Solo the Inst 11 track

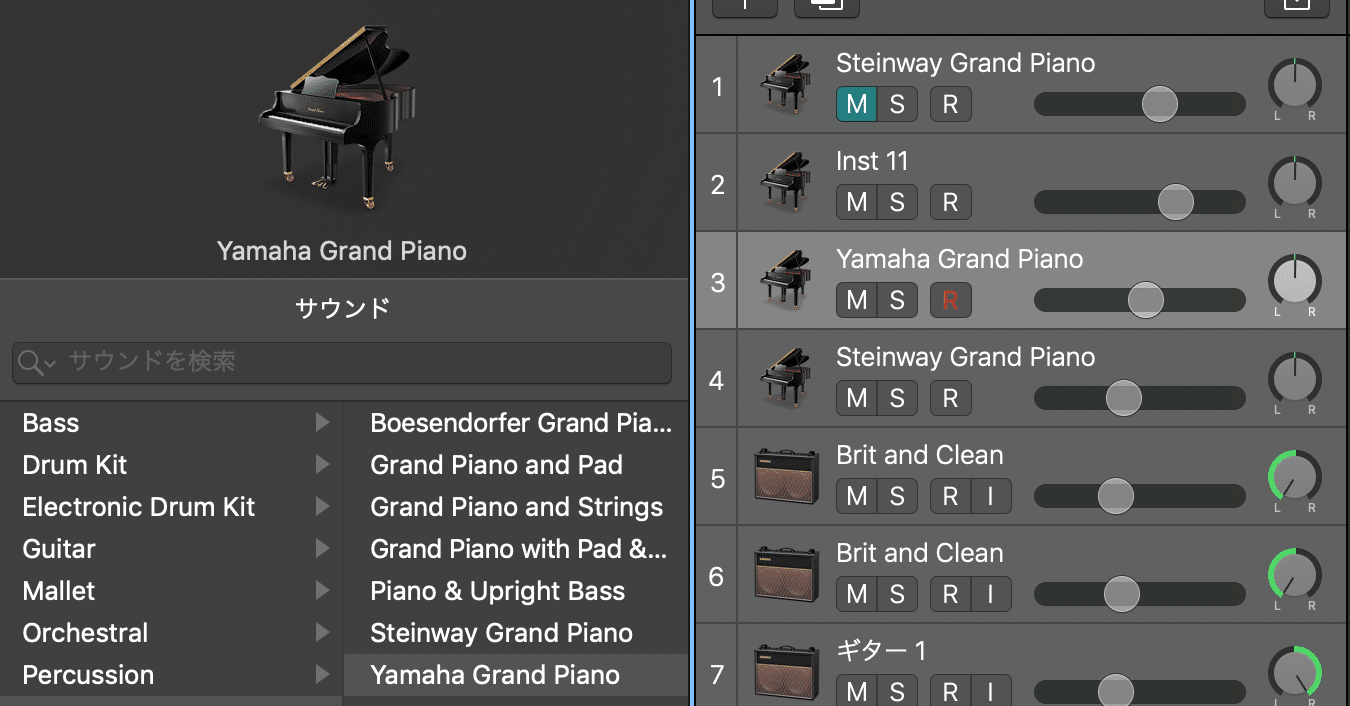(897, 202)
